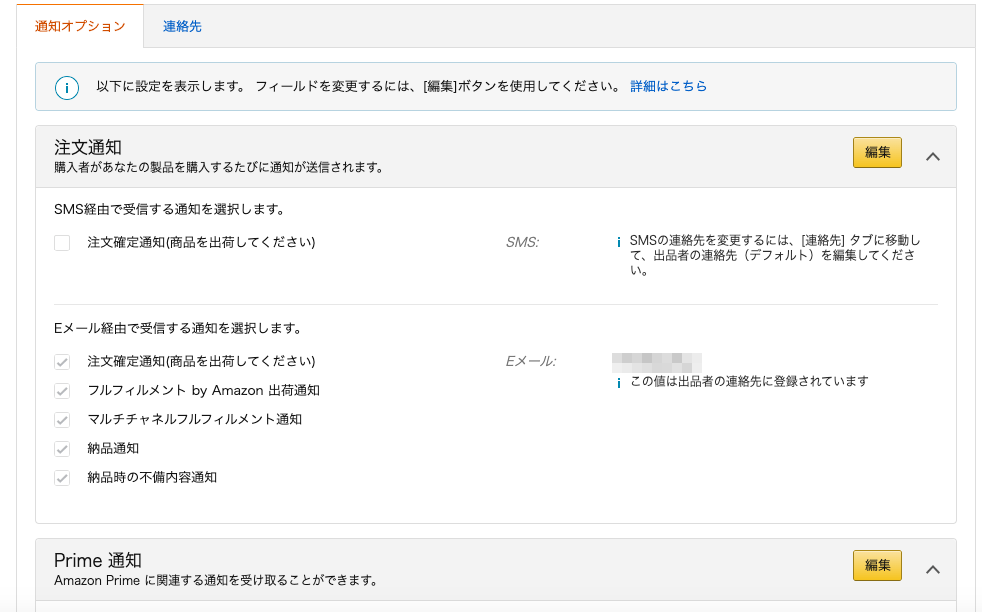Click the SMSの連絡先を変更するには note text
The image size is (982, 612).
click(x=775, y=255)
